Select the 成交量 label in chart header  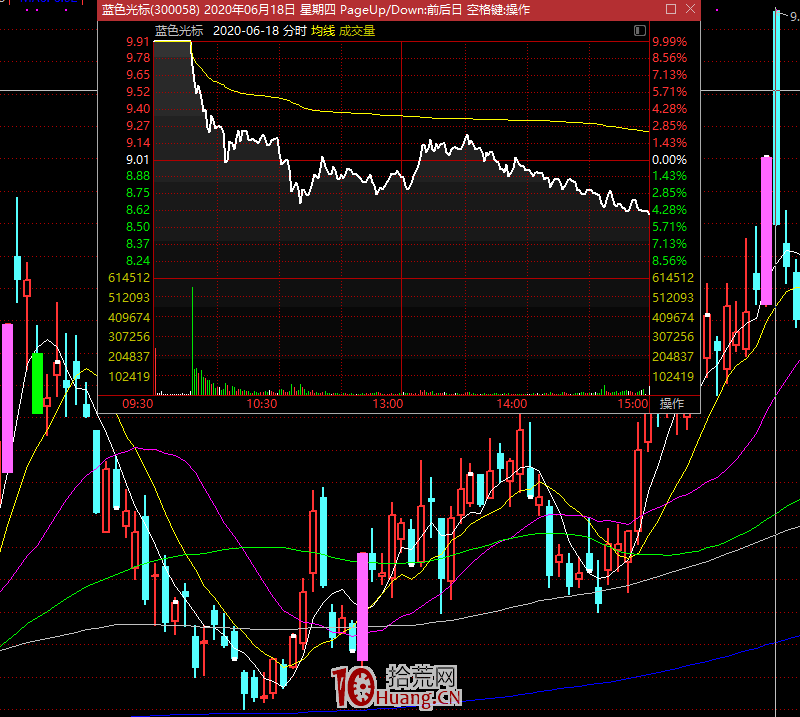click(357, 31)
